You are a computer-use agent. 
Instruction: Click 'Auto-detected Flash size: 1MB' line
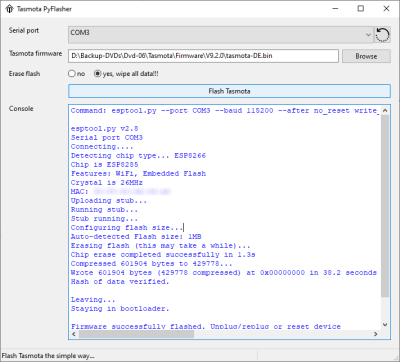(136, 237)
